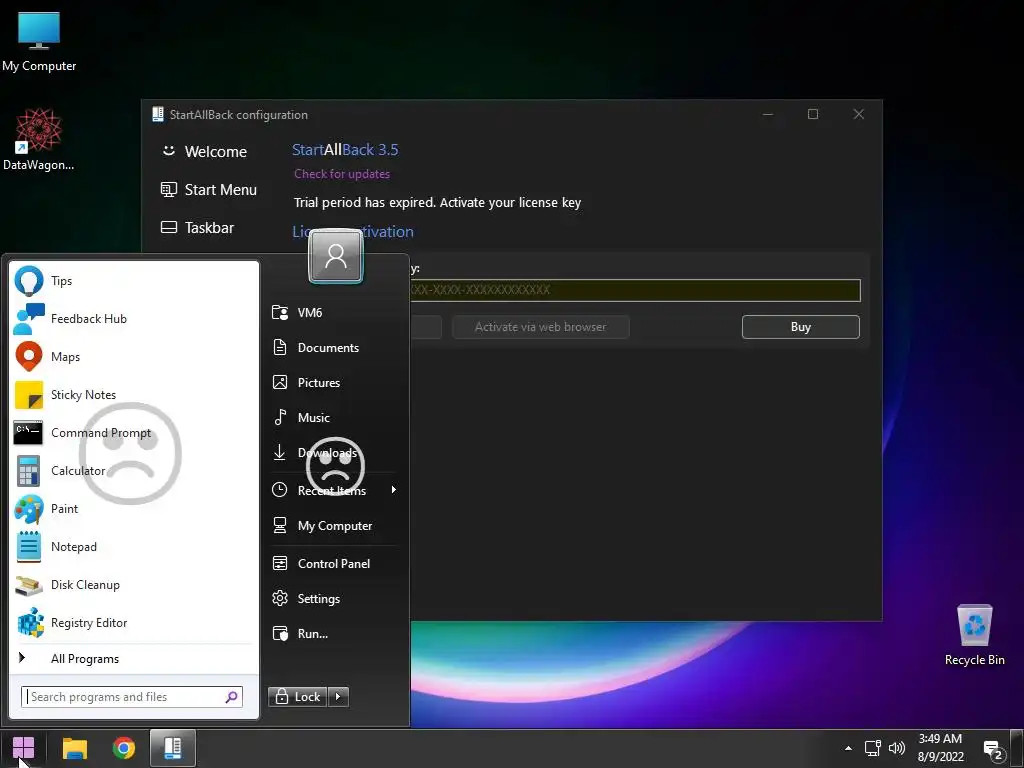Image resolution: width=1024 pixels, height=768 pixels.
Task: Open Maps in the start menu
Action: 135,357
